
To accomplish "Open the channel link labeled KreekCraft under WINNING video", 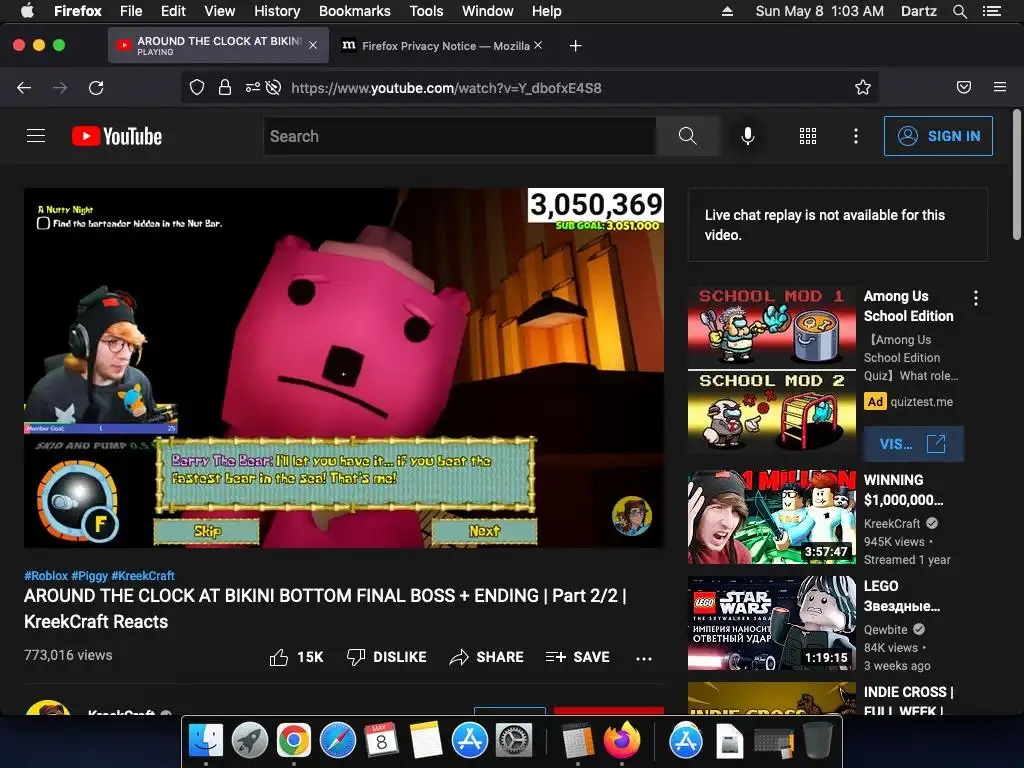I will [892, 523].
